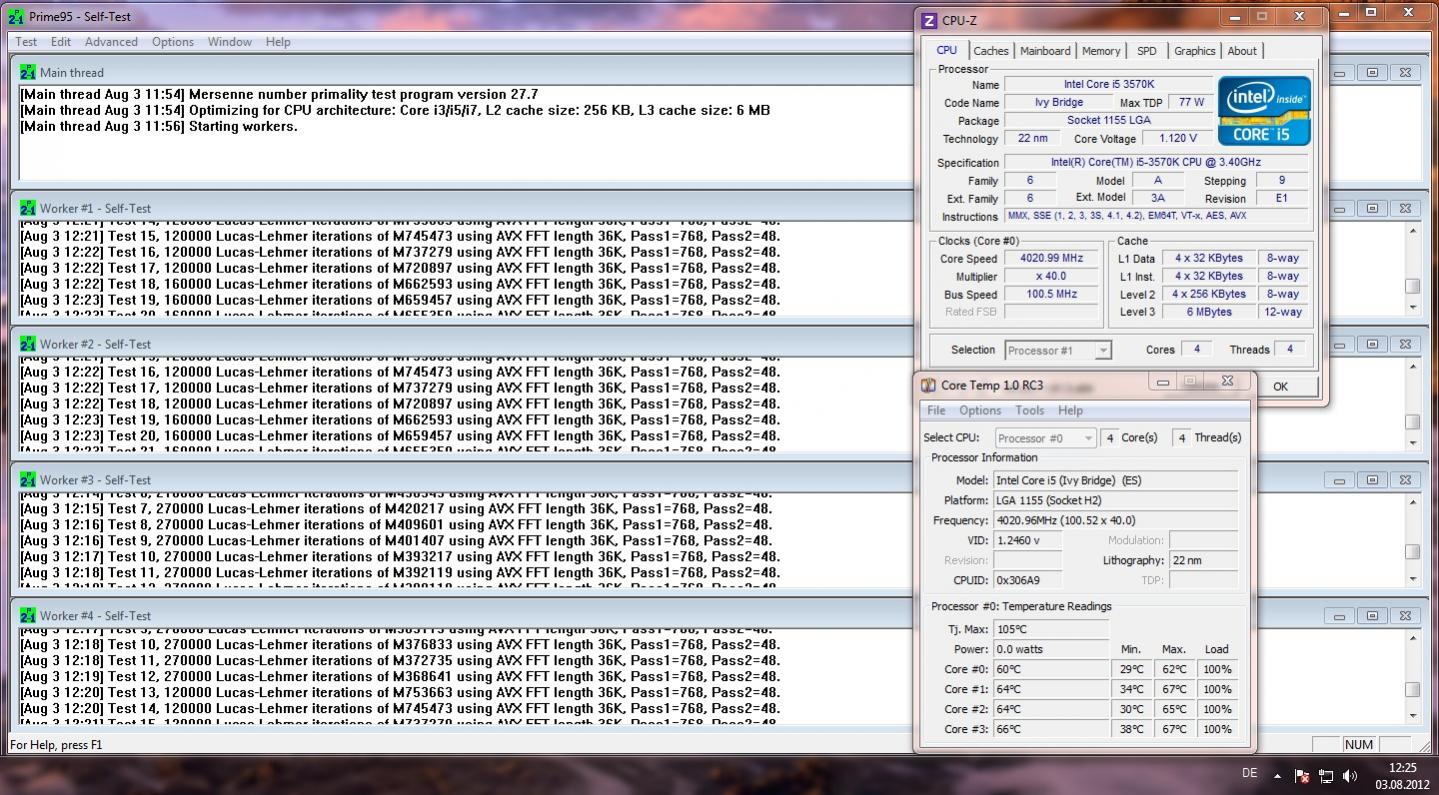Open the Memory tab in CPU-Z
Viewport: 1439px width, 795px height.
(x=1101, y=51)
